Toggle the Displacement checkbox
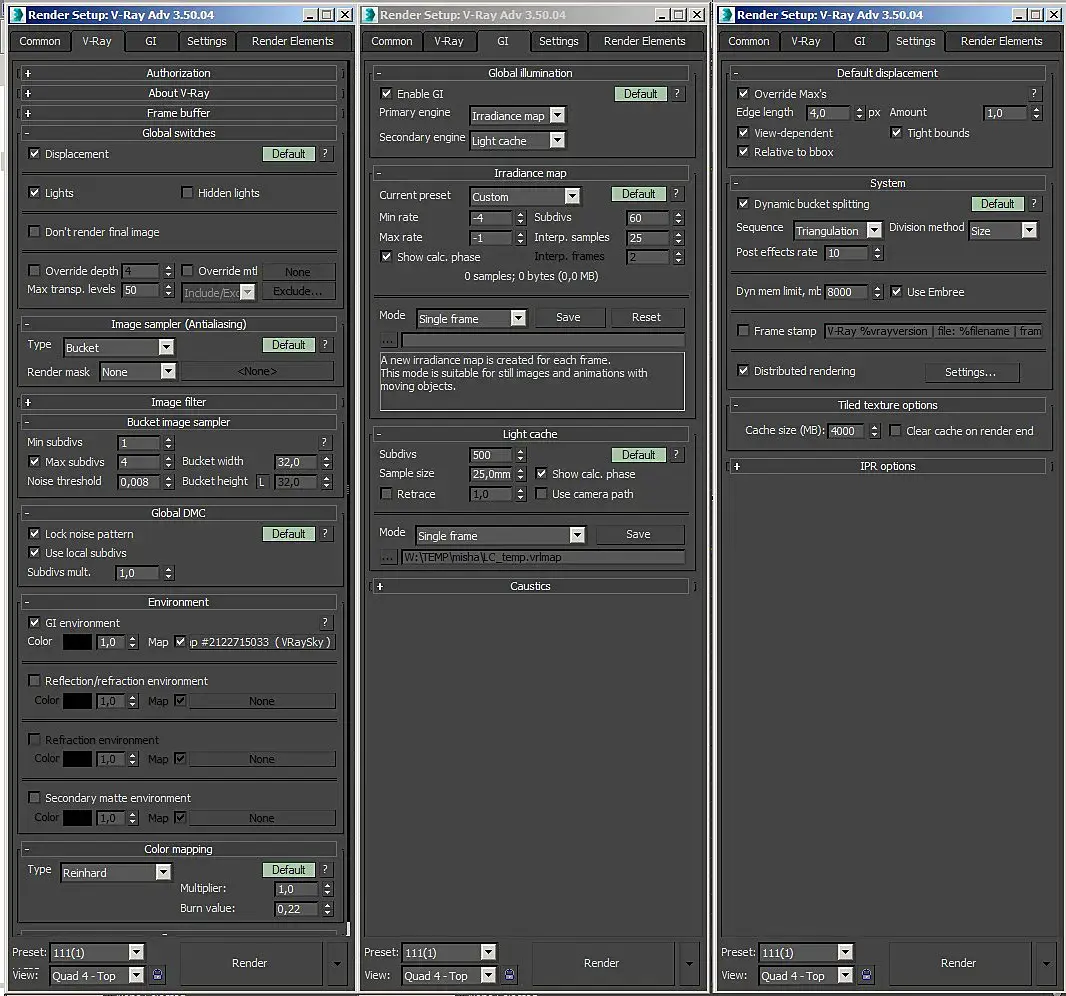 34,154
